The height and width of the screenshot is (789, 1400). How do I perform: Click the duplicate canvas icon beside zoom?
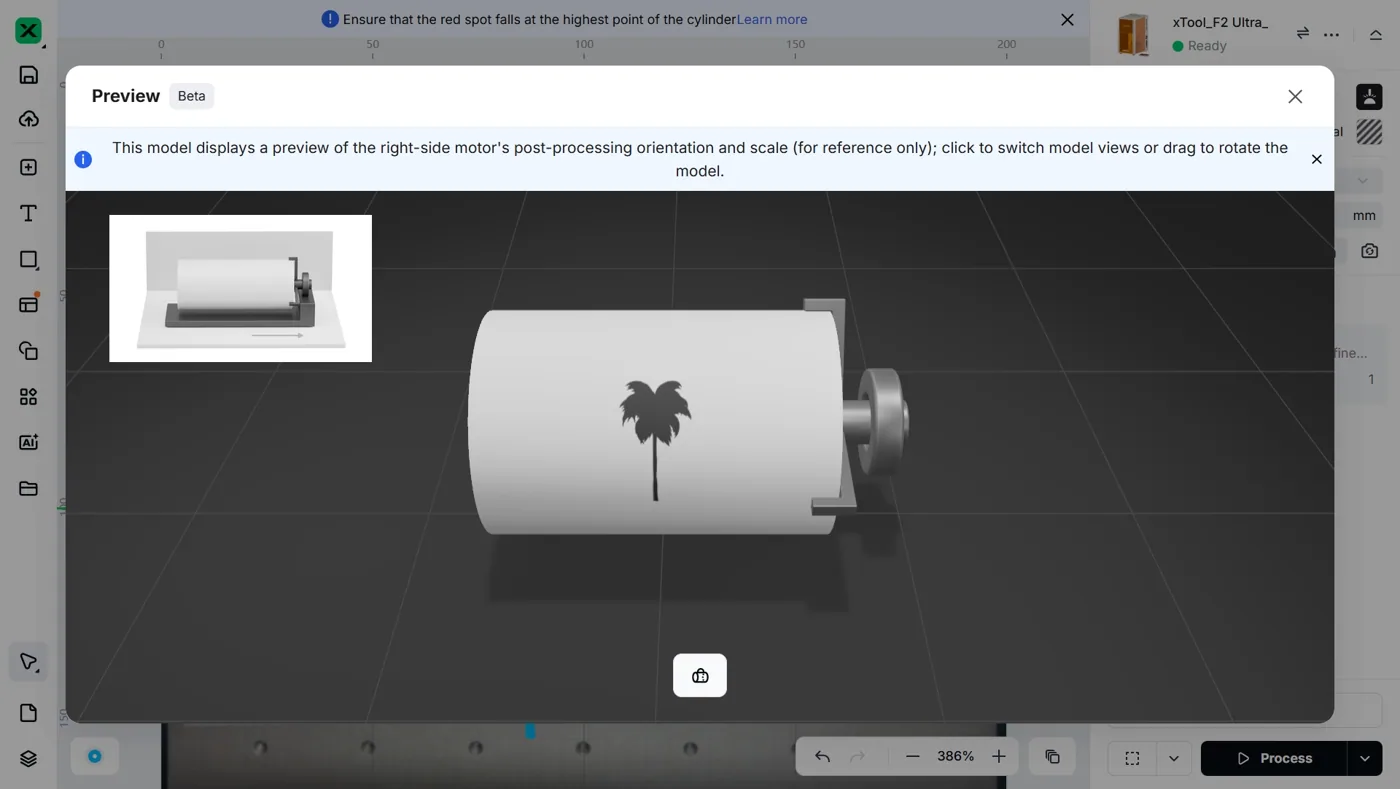pyautogui.click(x=1052, y=757)
